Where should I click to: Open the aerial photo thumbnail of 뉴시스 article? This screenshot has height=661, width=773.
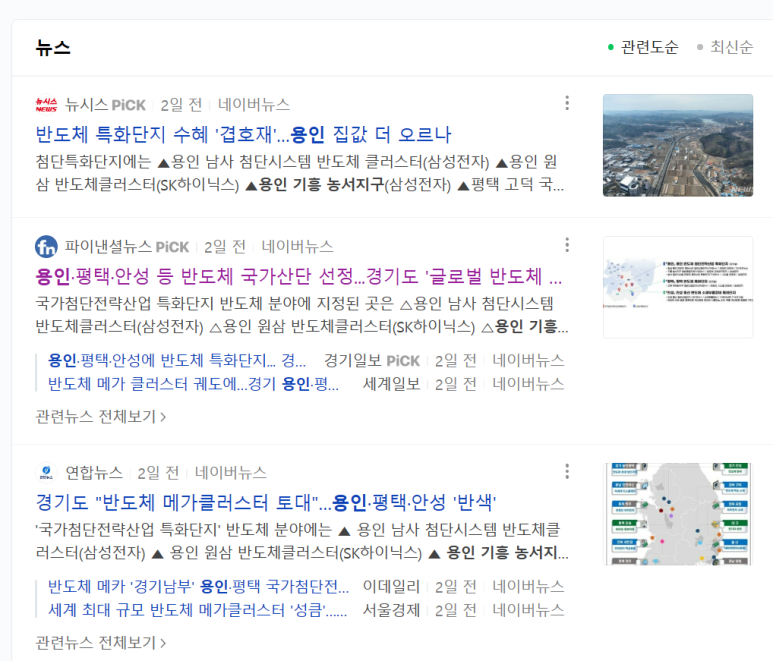click(x=678, y=145)
